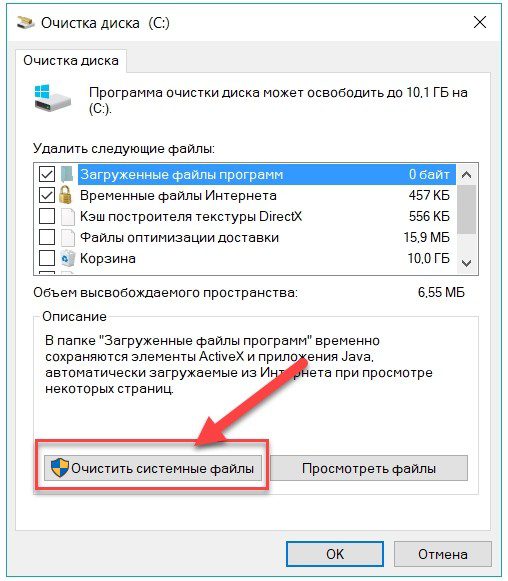
Task: Click the disk cleanup title bar icon
Action: (25, 23)
